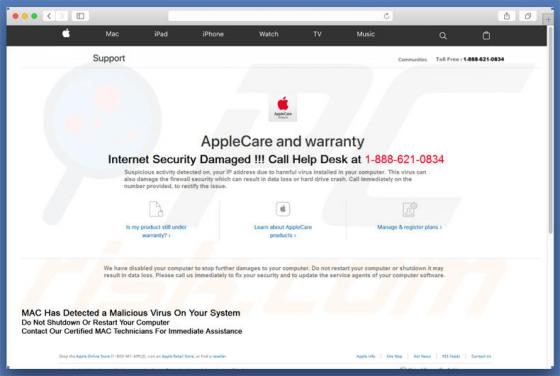Open the Watch menu item
The height and width of the screenshot is (376, 560).
tap(269, 34)
